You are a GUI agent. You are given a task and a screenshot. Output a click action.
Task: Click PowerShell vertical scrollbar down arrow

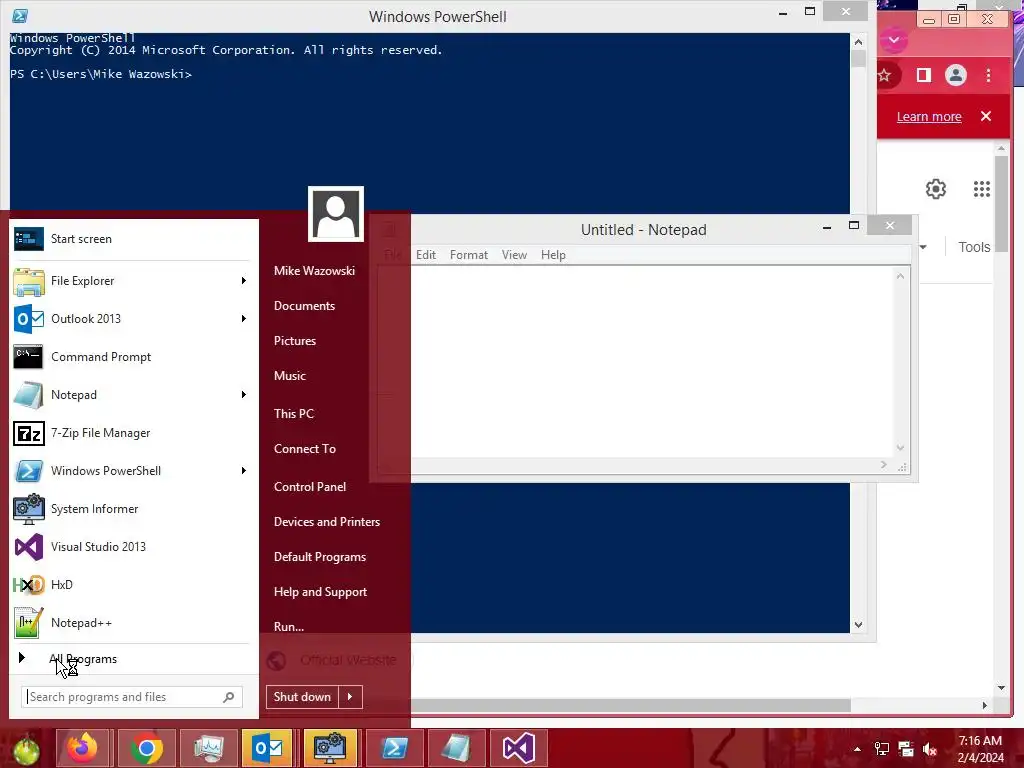point(858,625)
